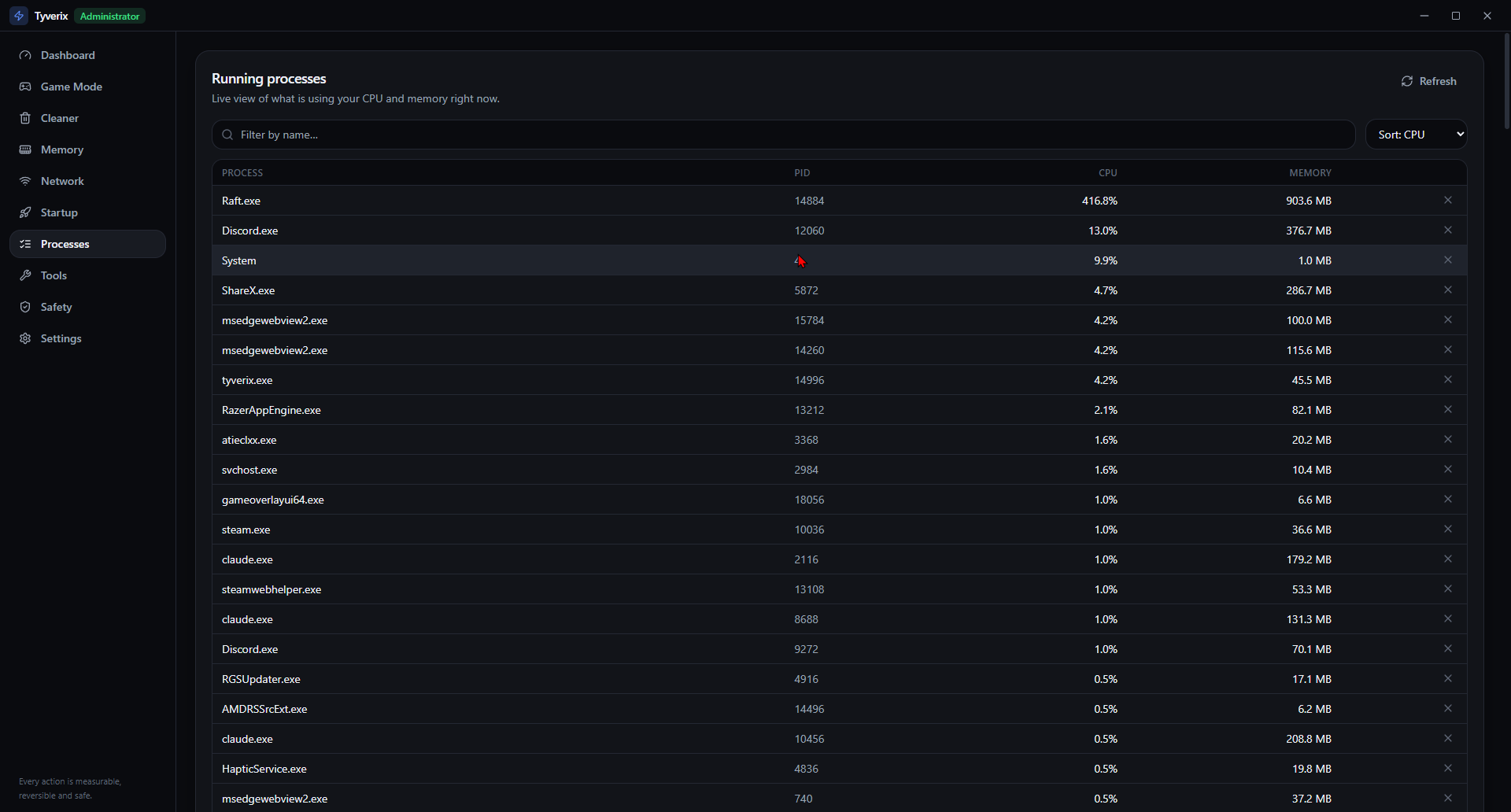Click the Settings gear icon
Screen dimensions: 1511x812
tap(25, 338)
